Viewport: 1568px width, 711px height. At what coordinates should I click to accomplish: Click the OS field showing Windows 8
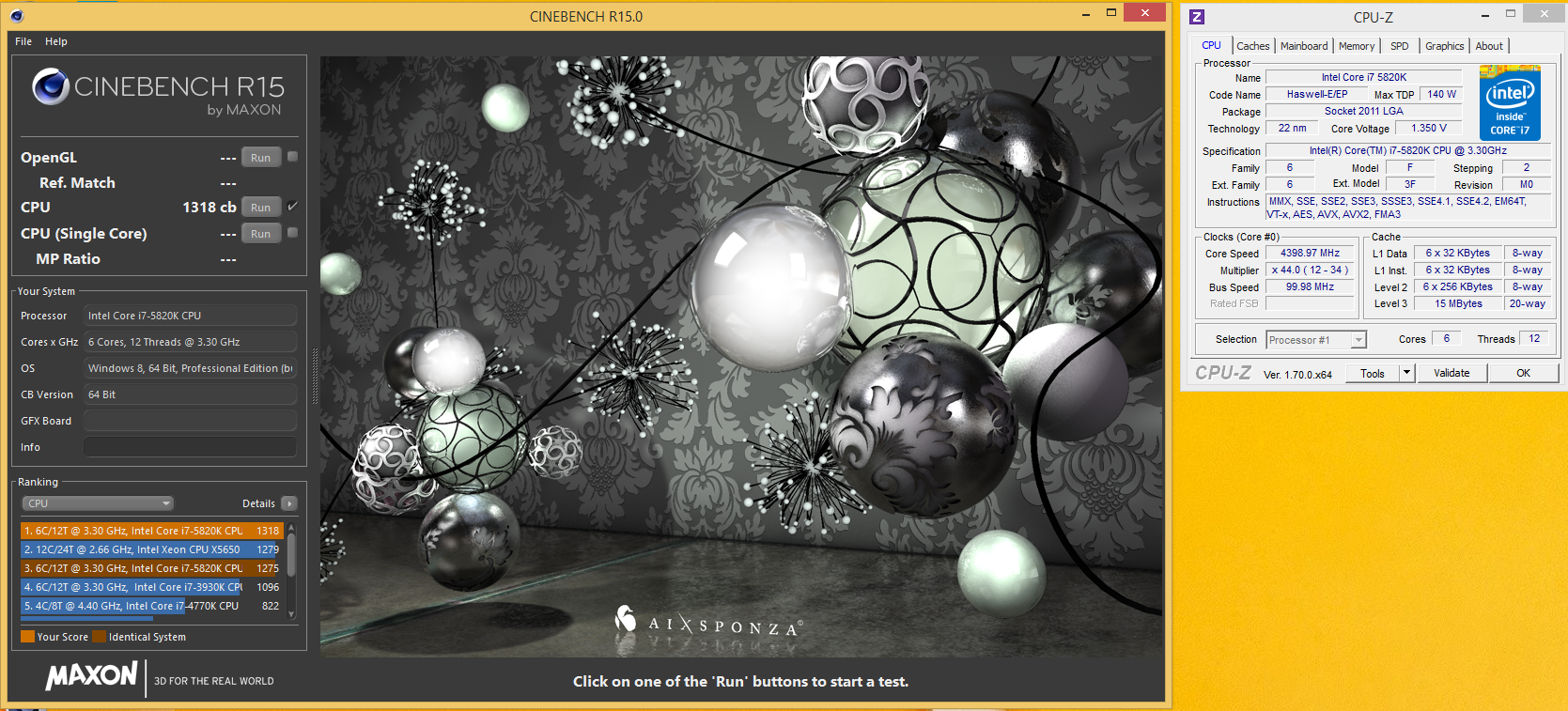tap(190, 368)
